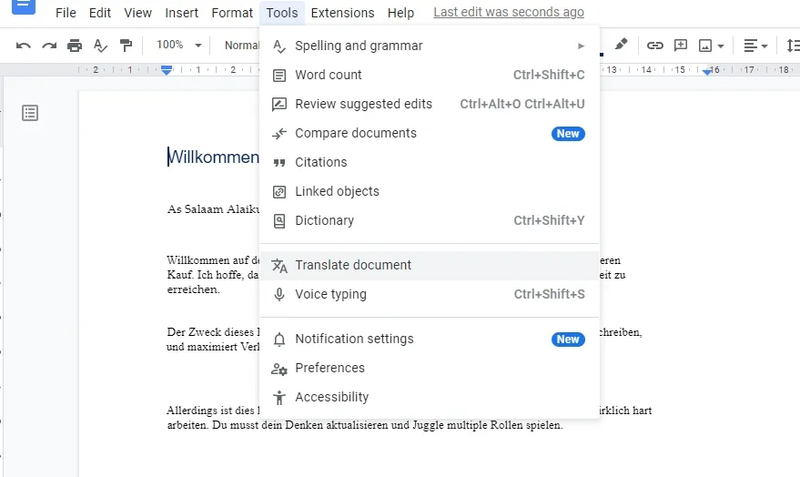Click the right indent marker on ruler
800x477 pixels.
[x=707, y=71]
